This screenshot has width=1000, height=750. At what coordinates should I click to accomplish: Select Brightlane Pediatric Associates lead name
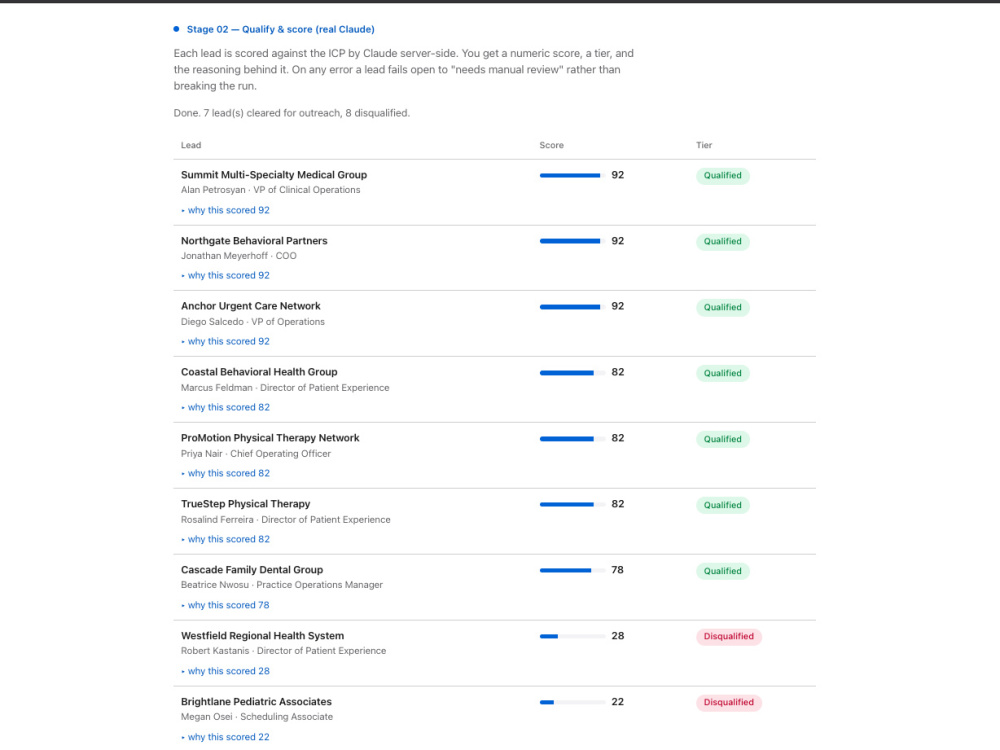pyautogui.click(x=256, y=702)
